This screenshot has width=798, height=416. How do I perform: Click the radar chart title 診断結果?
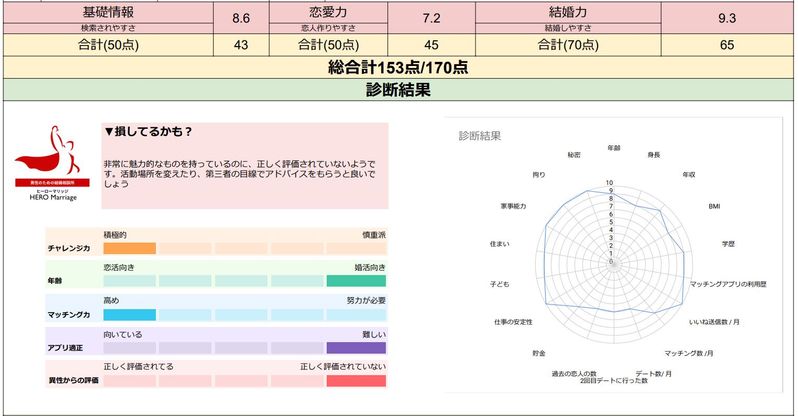[x=480, y=135]
